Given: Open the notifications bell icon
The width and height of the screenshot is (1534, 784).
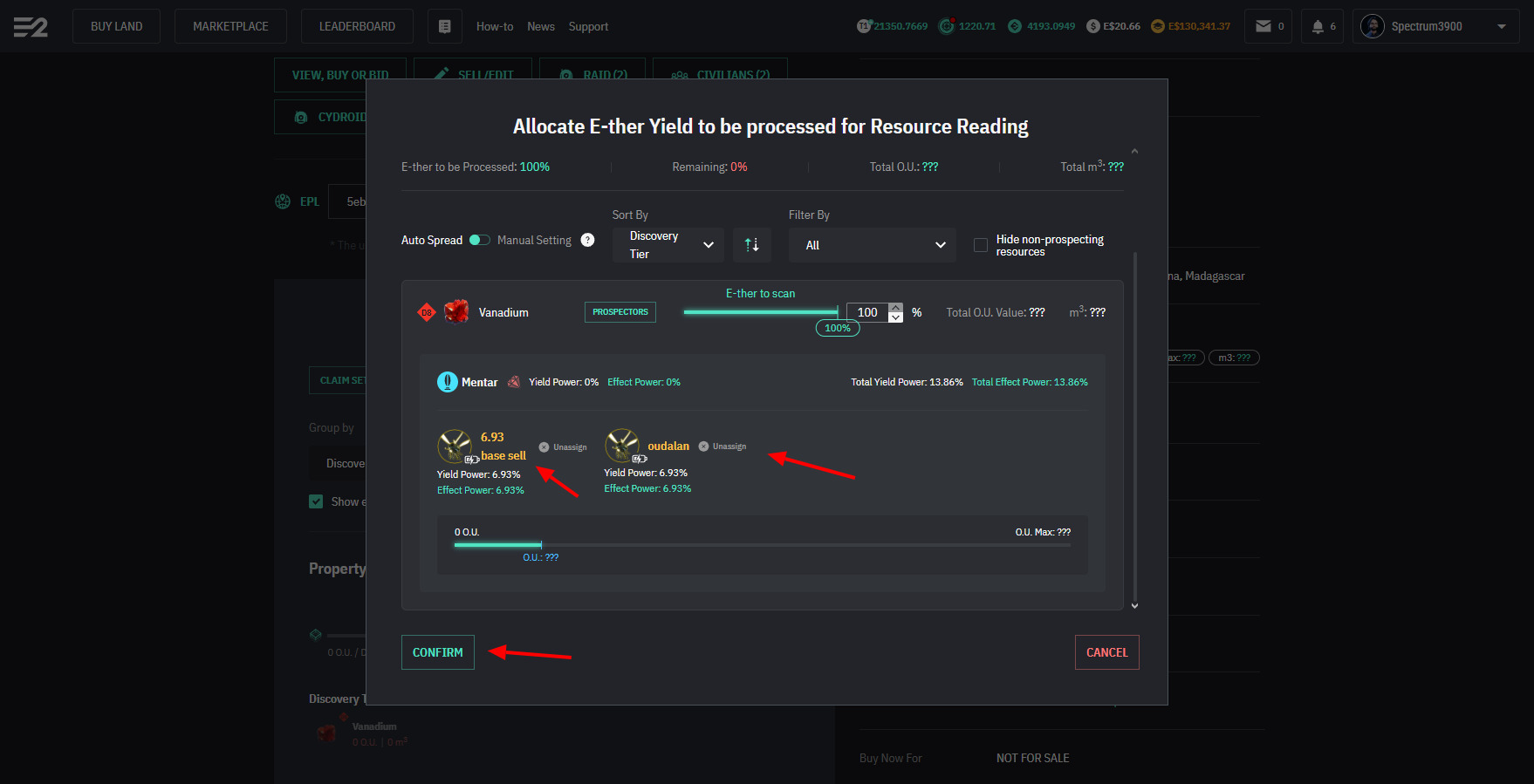Looking at the screenshot, I should [1318, 26].
